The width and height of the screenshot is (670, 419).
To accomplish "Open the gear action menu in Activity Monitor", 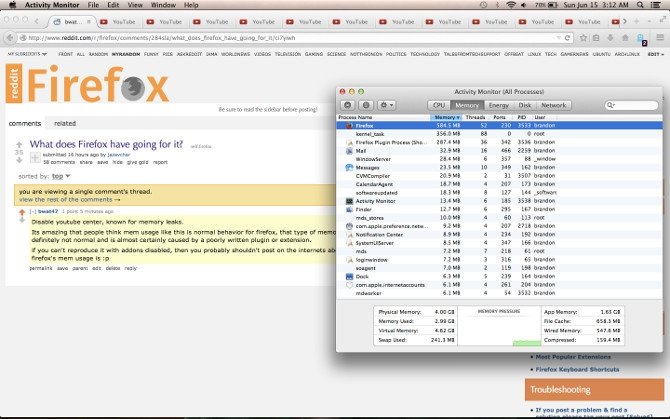I will pos(386,105).
